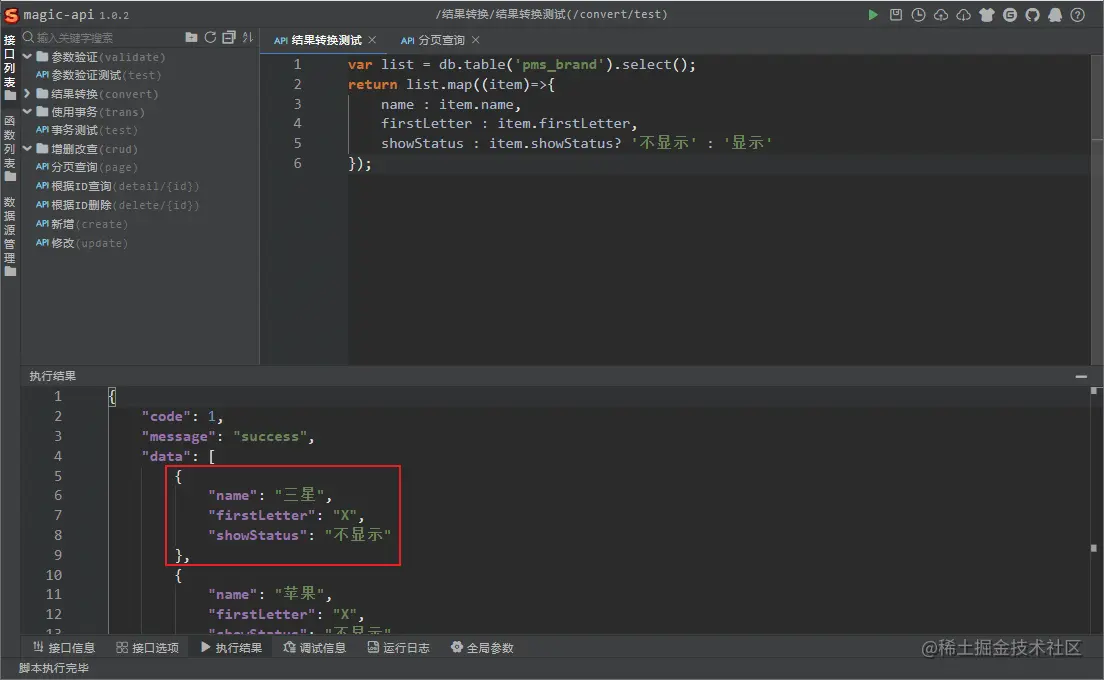
Task: Open the 修改(update) API
Action: [82, 244]
